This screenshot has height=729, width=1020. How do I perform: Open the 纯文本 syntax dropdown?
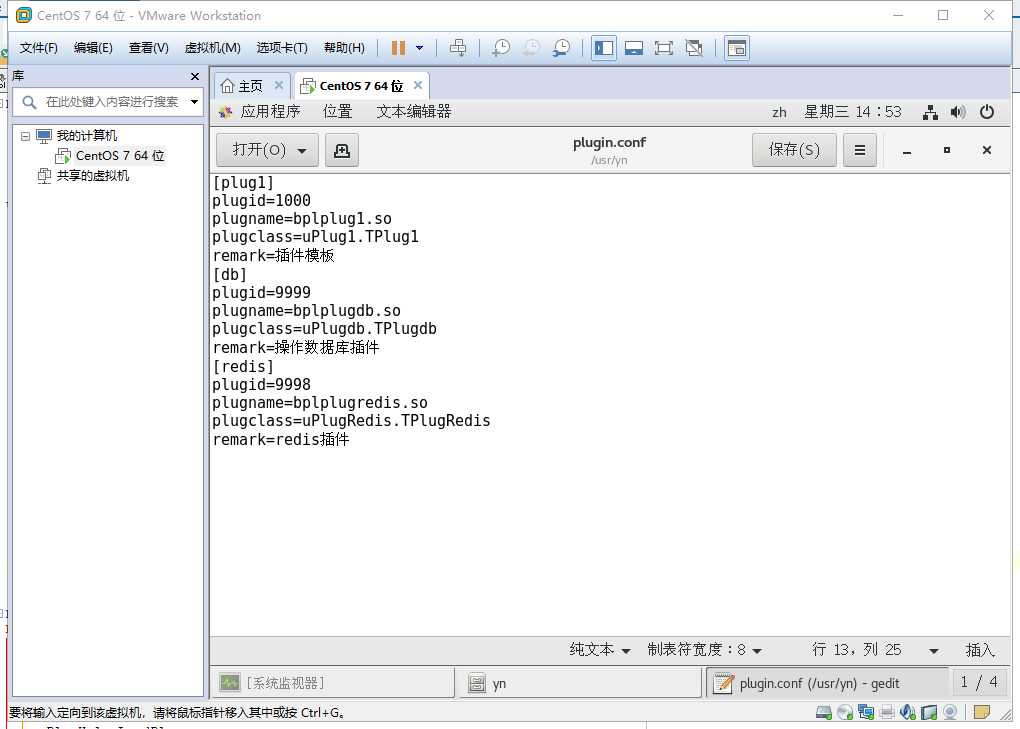(599, 650)
